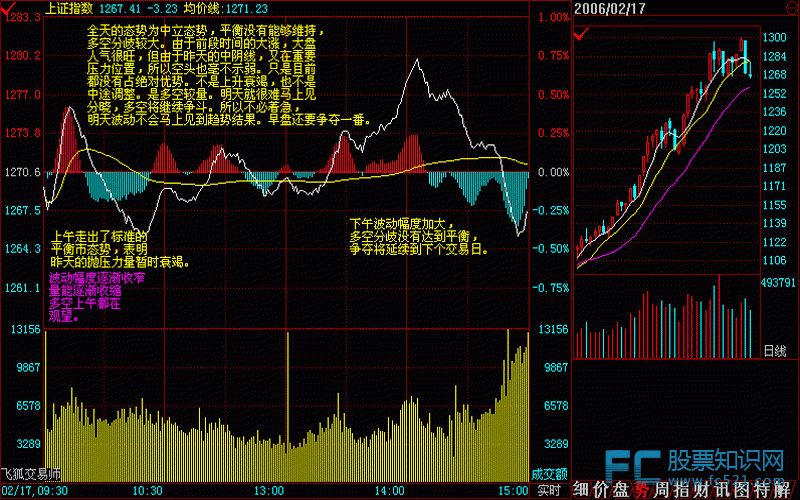
Task: Switch to the 日线 daily chart view
Action: pos(775,351)
